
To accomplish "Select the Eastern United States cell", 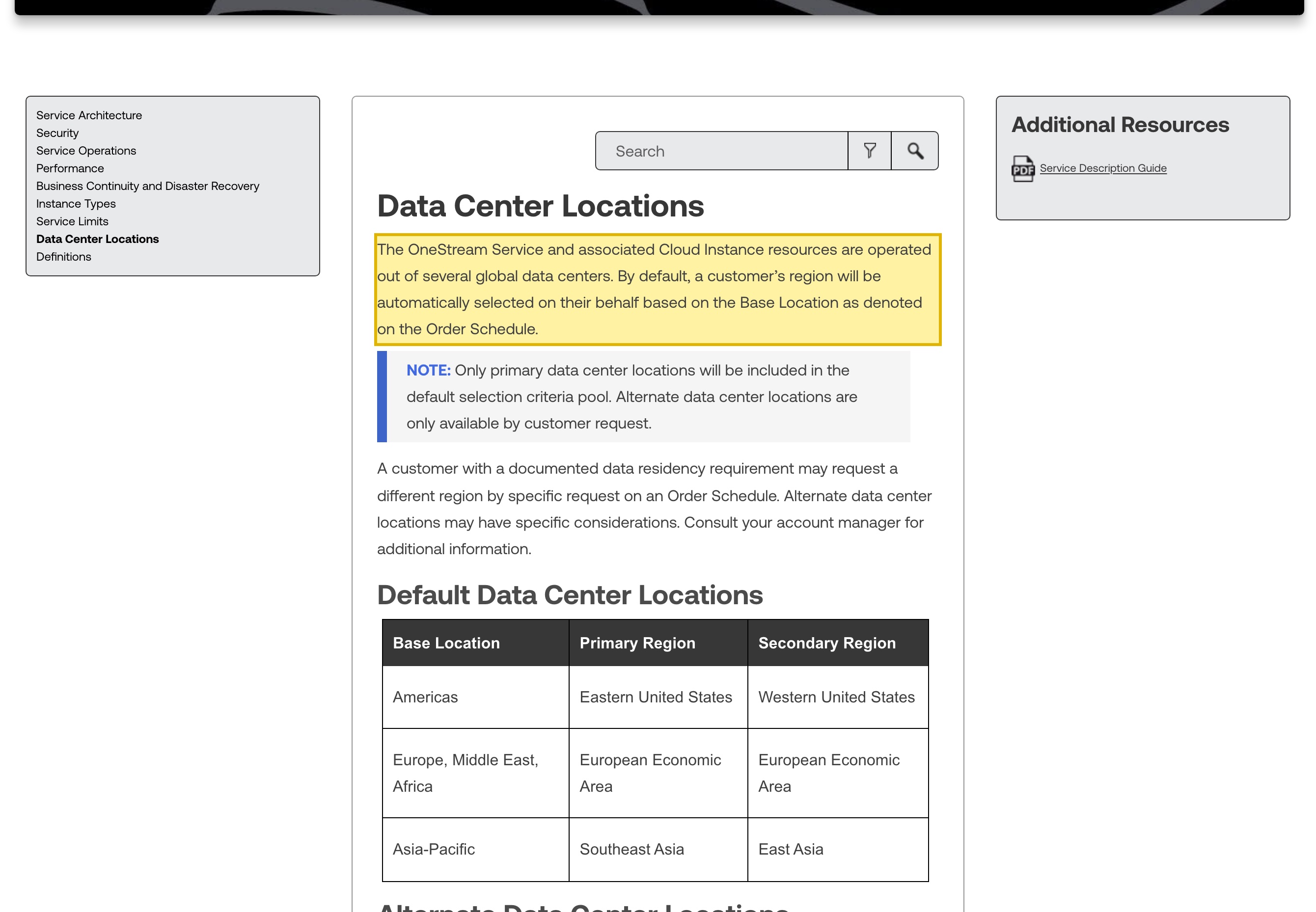I will click(658, 697).
